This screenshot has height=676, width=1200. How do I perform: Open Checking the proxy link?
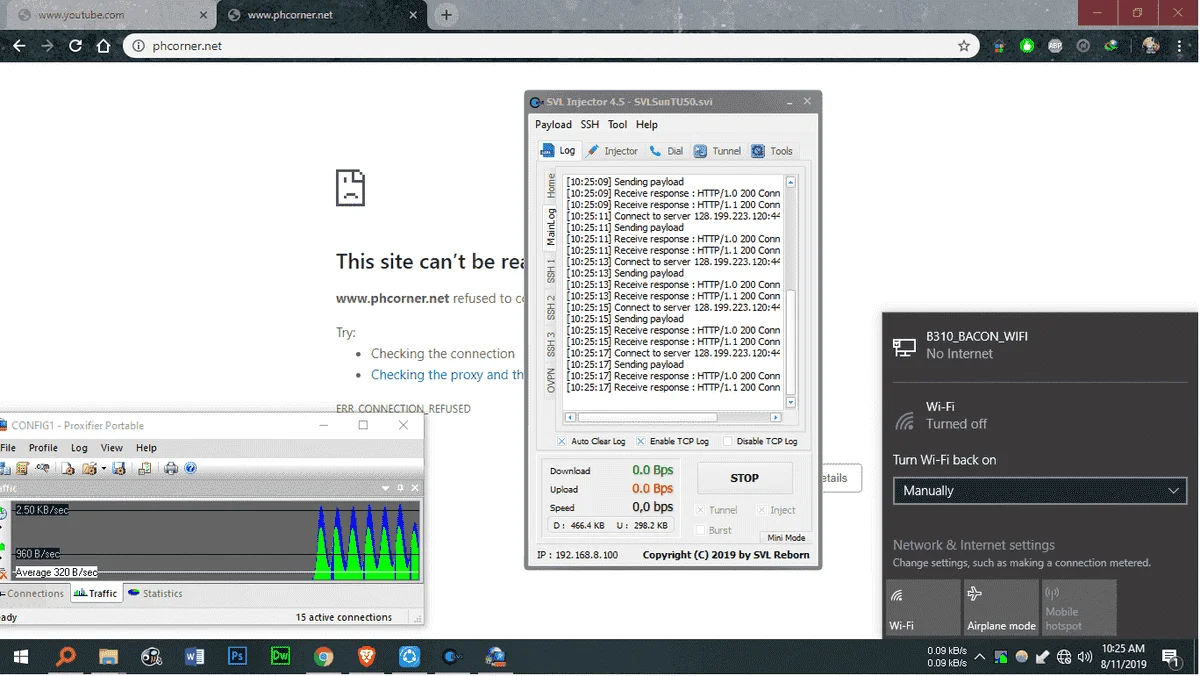tap(447, 375)
